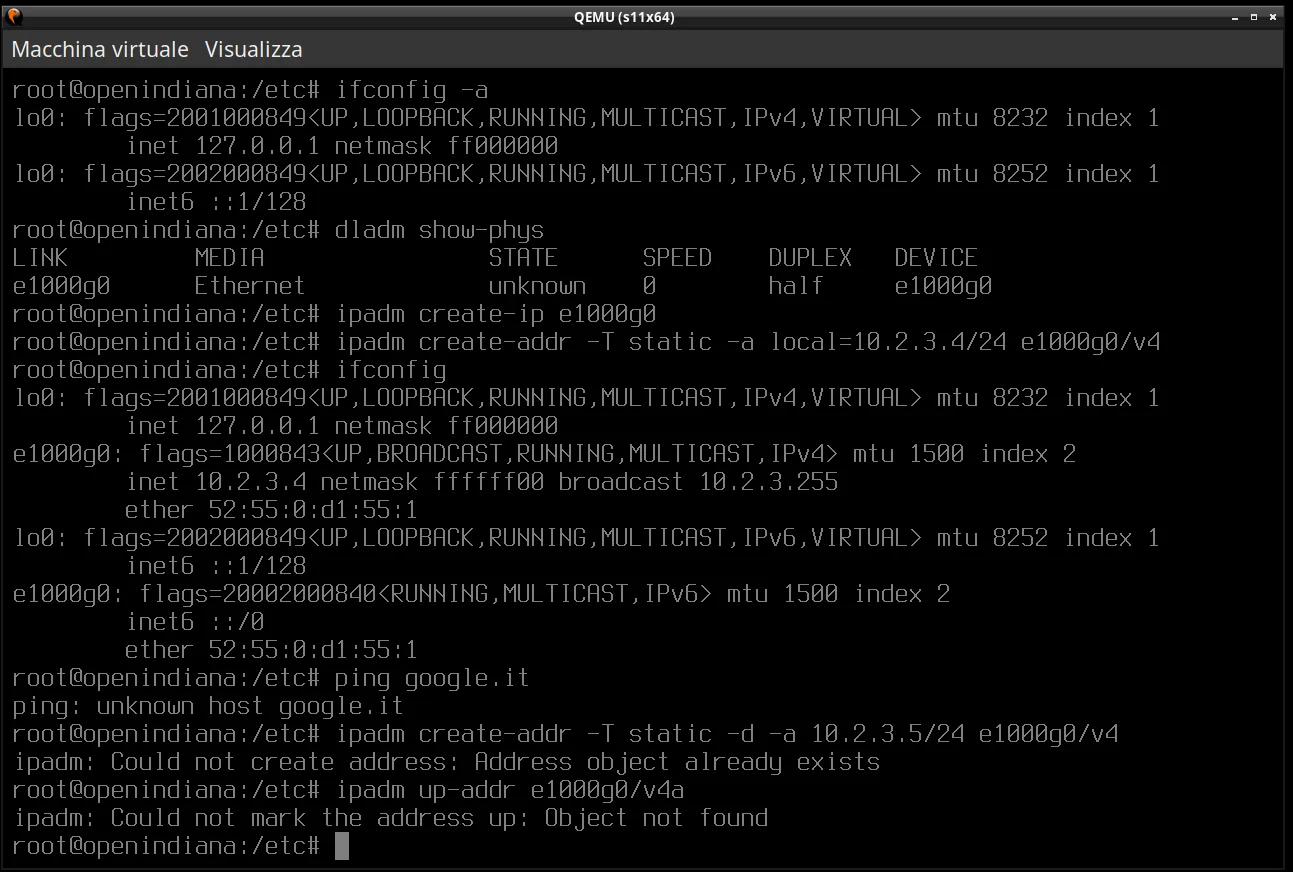Click the 'broadcast 10.2.3.255' text
1293x872 pixels.
[x=698, y=482]
